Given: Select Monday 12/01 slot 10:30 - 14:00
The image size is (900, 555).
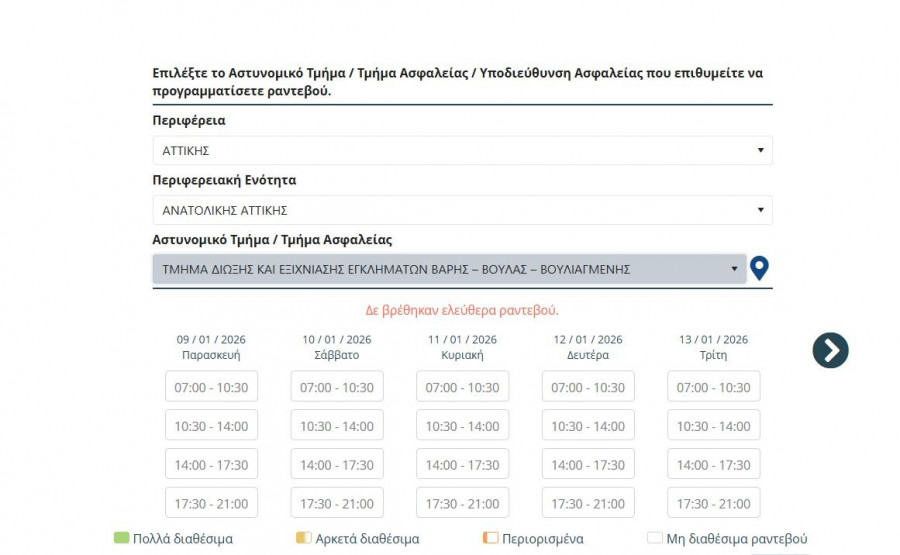Looking at the screenshot, I should coord(588,426).
